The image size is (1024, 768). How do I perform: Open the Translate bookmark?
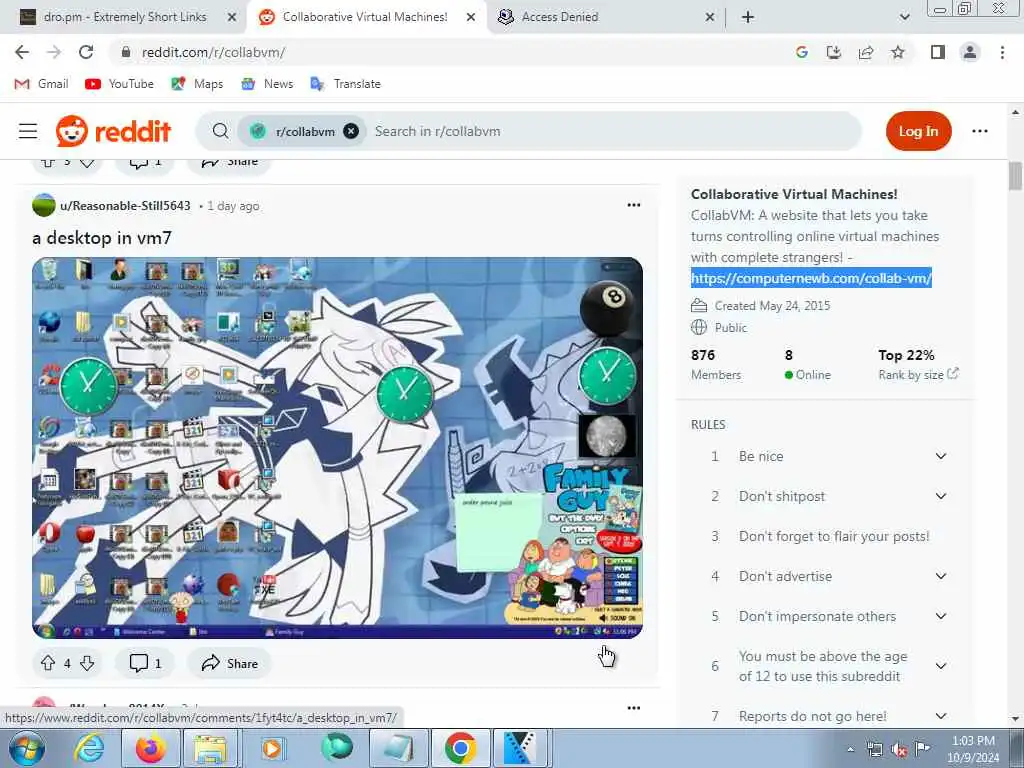coord(345,84)
